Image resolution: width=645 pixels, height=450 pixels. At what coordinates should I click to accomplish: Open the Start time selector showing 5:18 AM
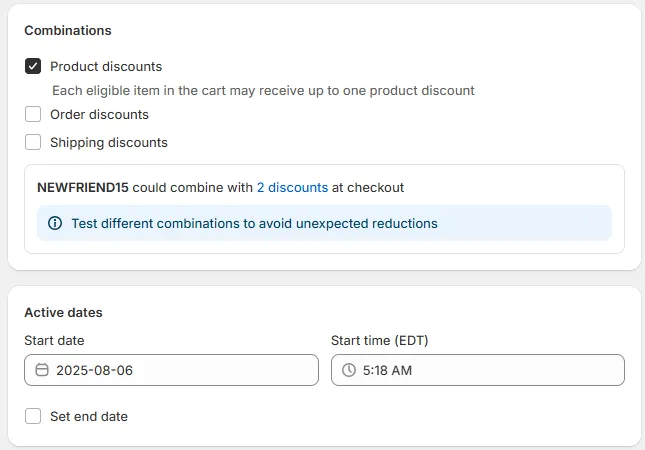[x=478, y=370]
